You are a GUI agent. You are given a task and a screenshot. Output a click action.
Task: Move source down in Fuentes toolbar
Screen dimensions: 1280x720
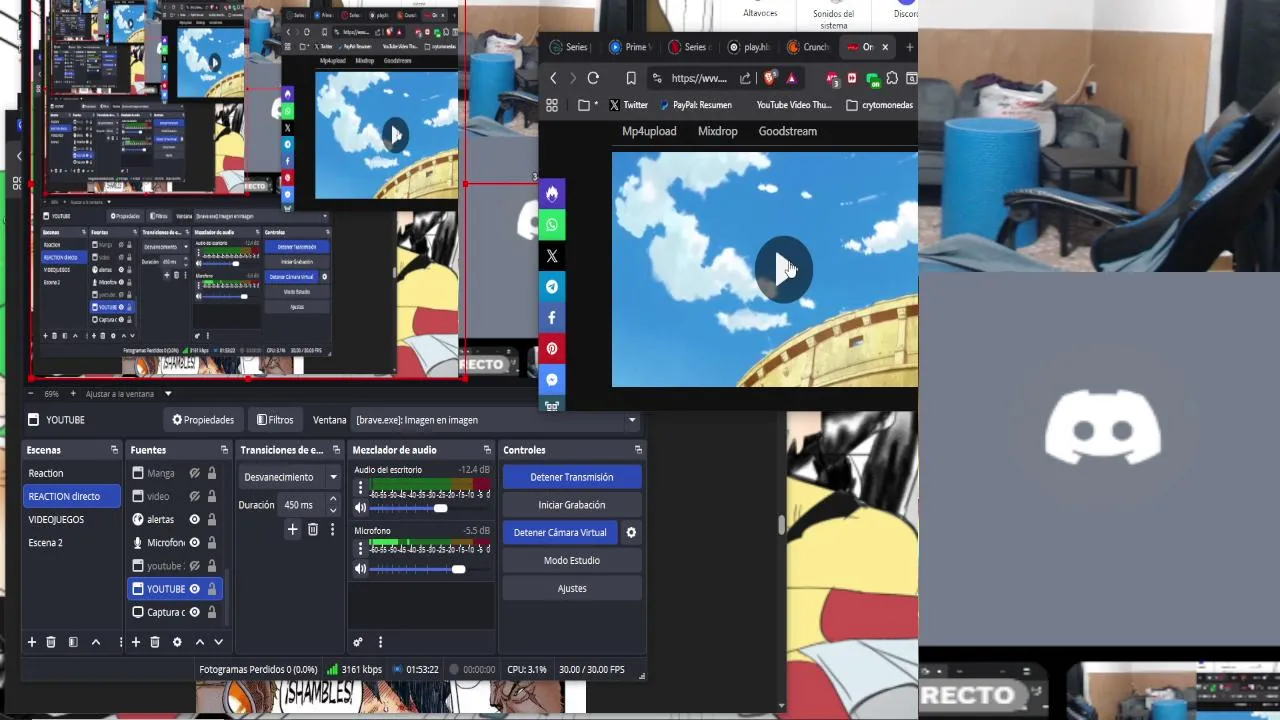[x=219, y=642]
